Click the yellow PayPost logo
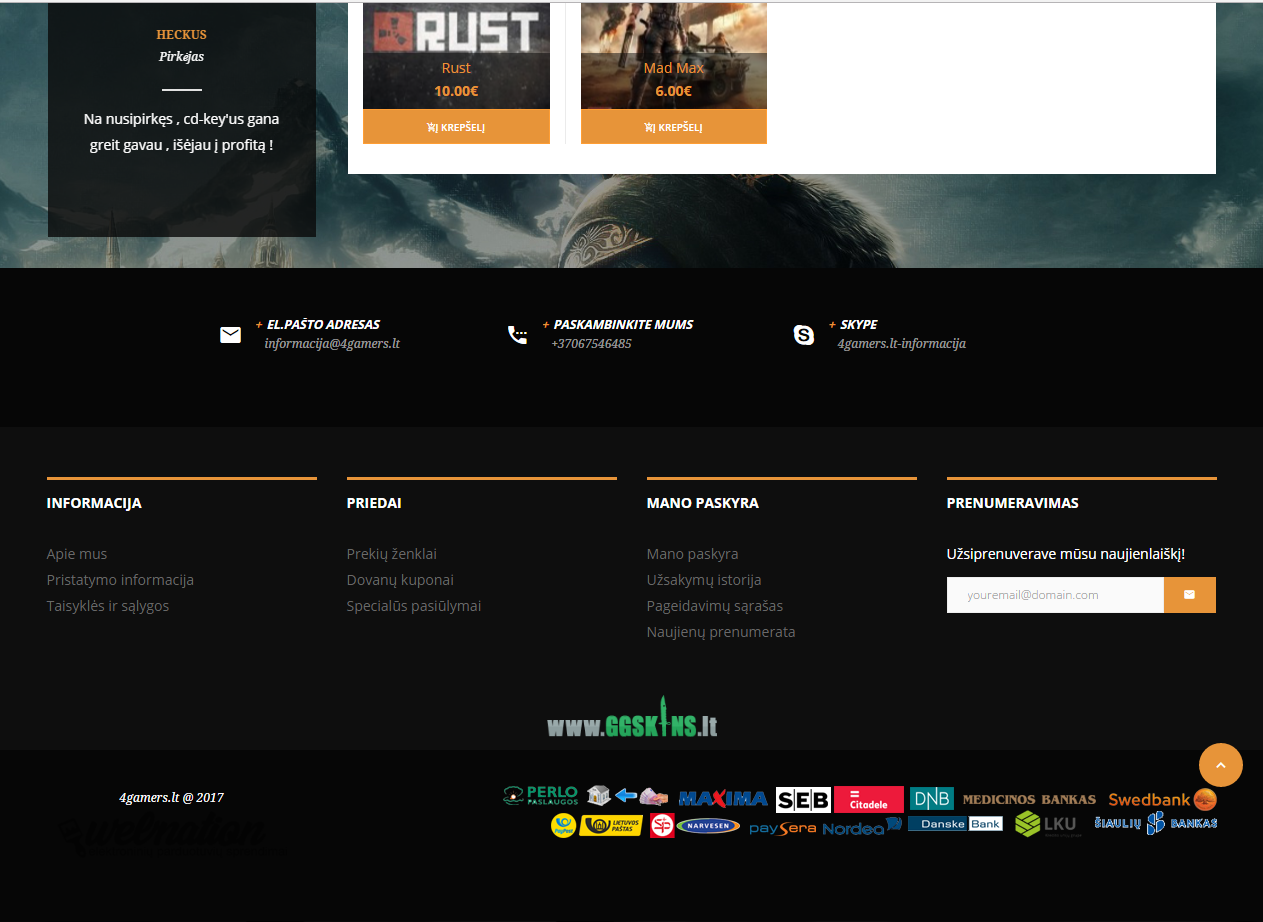 pyautogui.click(x=563, y=826)
